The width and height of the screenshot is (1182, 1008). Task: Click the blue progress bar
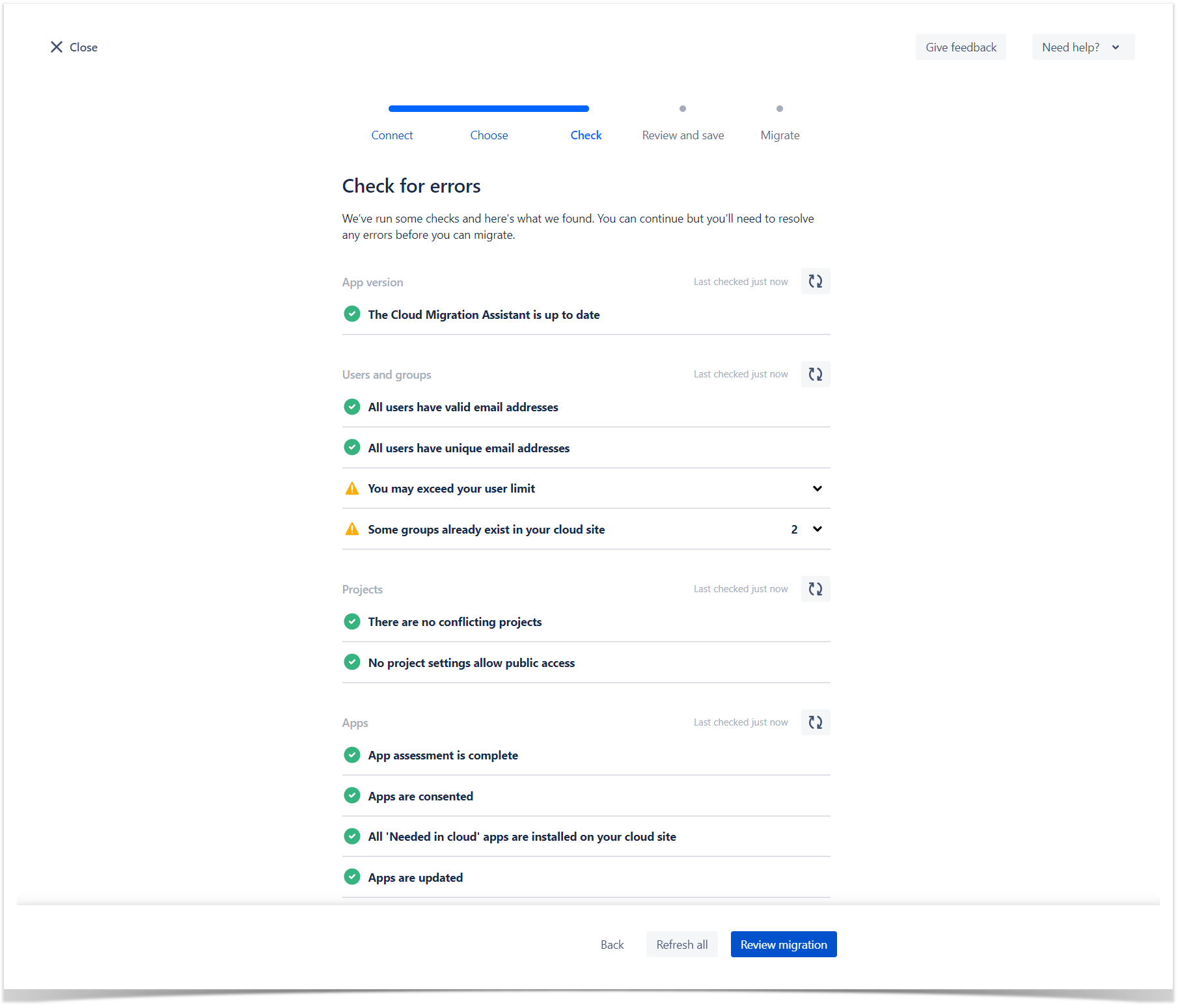click(488, 109)
